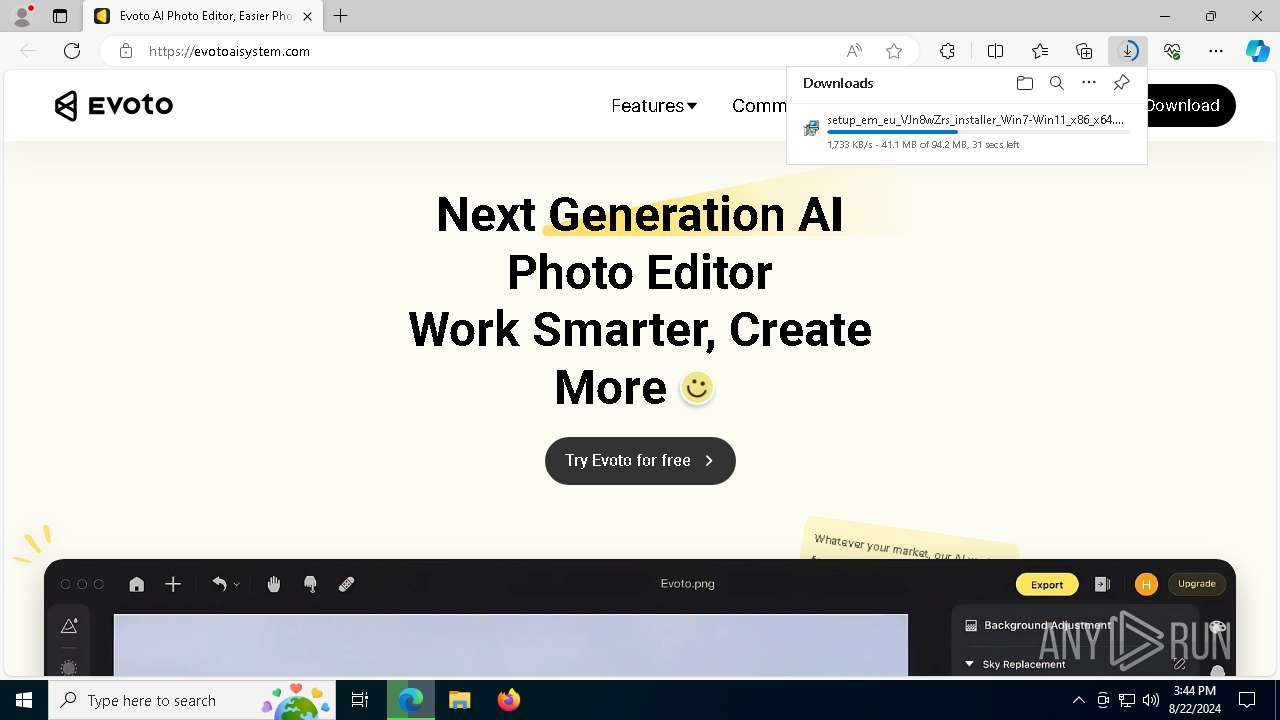The width and height of the screenshot is (1280, 720).
Task: Open Browser essentials icon
Action: click(1172, 51)
